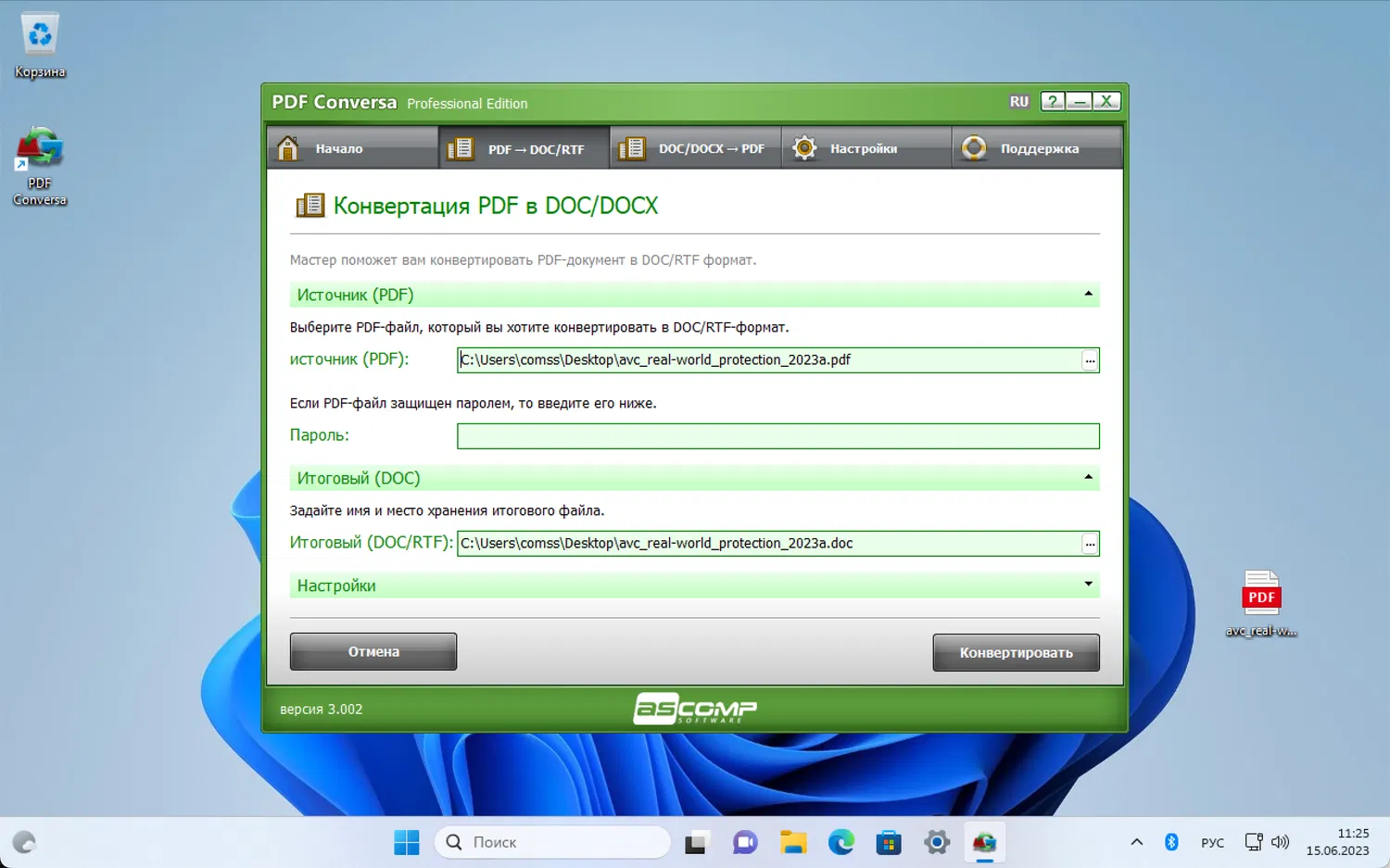Click the network tray icon
Viewport: 1390px width, 868px height.
(x=1254, y=842)
